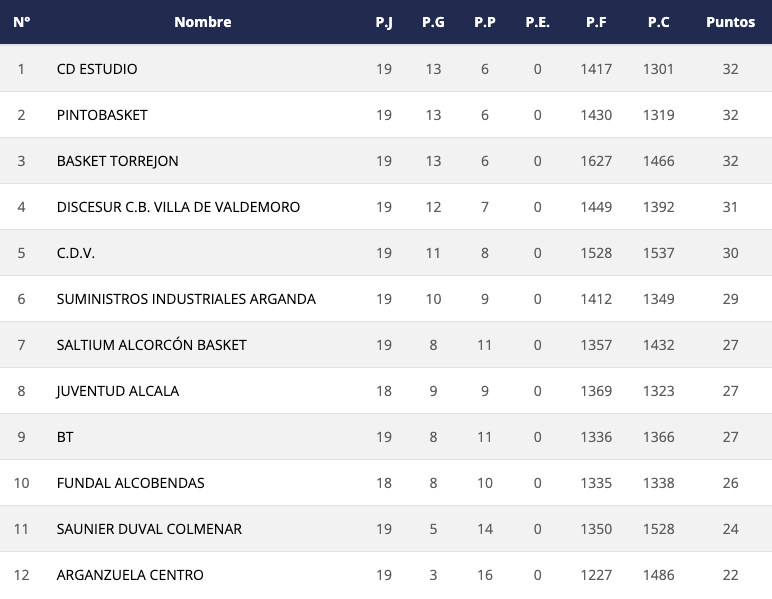772x599 pixels.
Task: Select SAUNIER DUVAL COLMENAR team
Action: coord(149,529)
